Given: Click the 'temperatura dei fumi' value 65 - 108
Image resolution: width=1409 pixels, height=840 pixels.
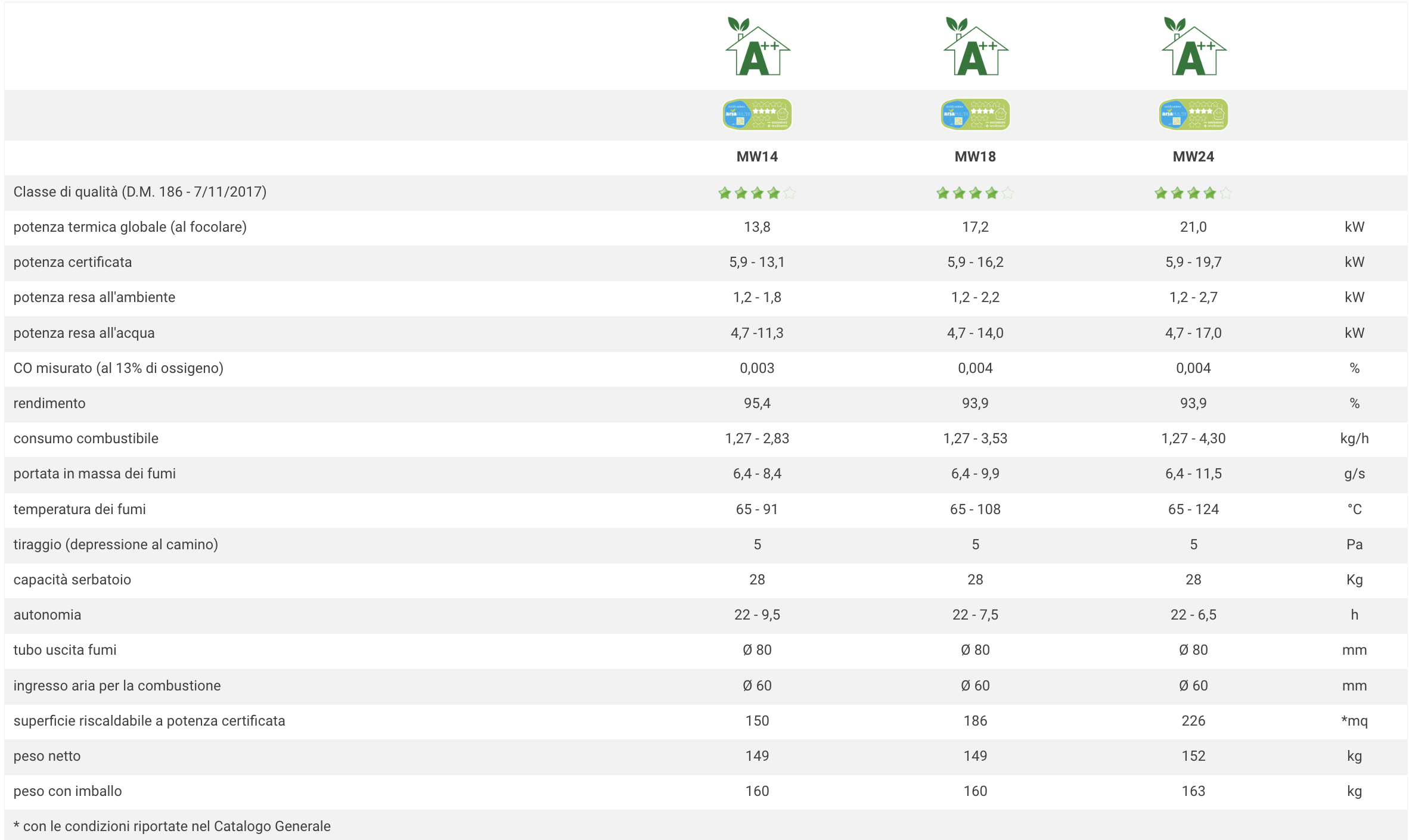Looking at the screenshot, I should tap(975, 509).
